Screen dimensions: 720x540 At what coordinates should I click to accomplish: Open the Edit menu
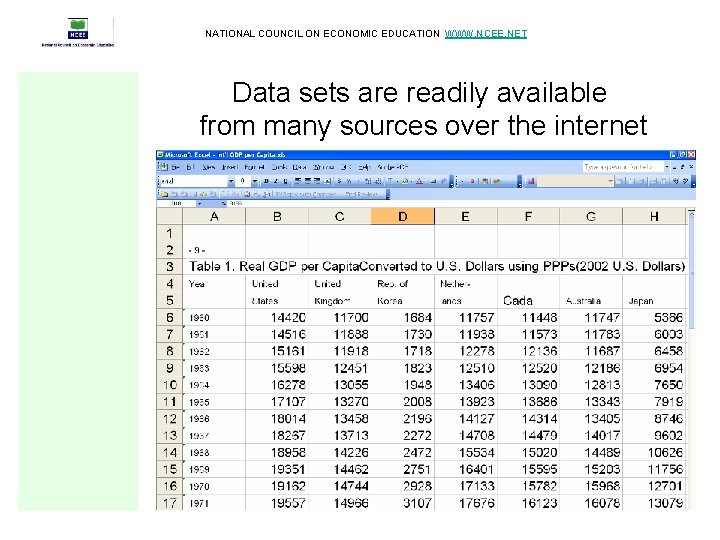point(191,168)
